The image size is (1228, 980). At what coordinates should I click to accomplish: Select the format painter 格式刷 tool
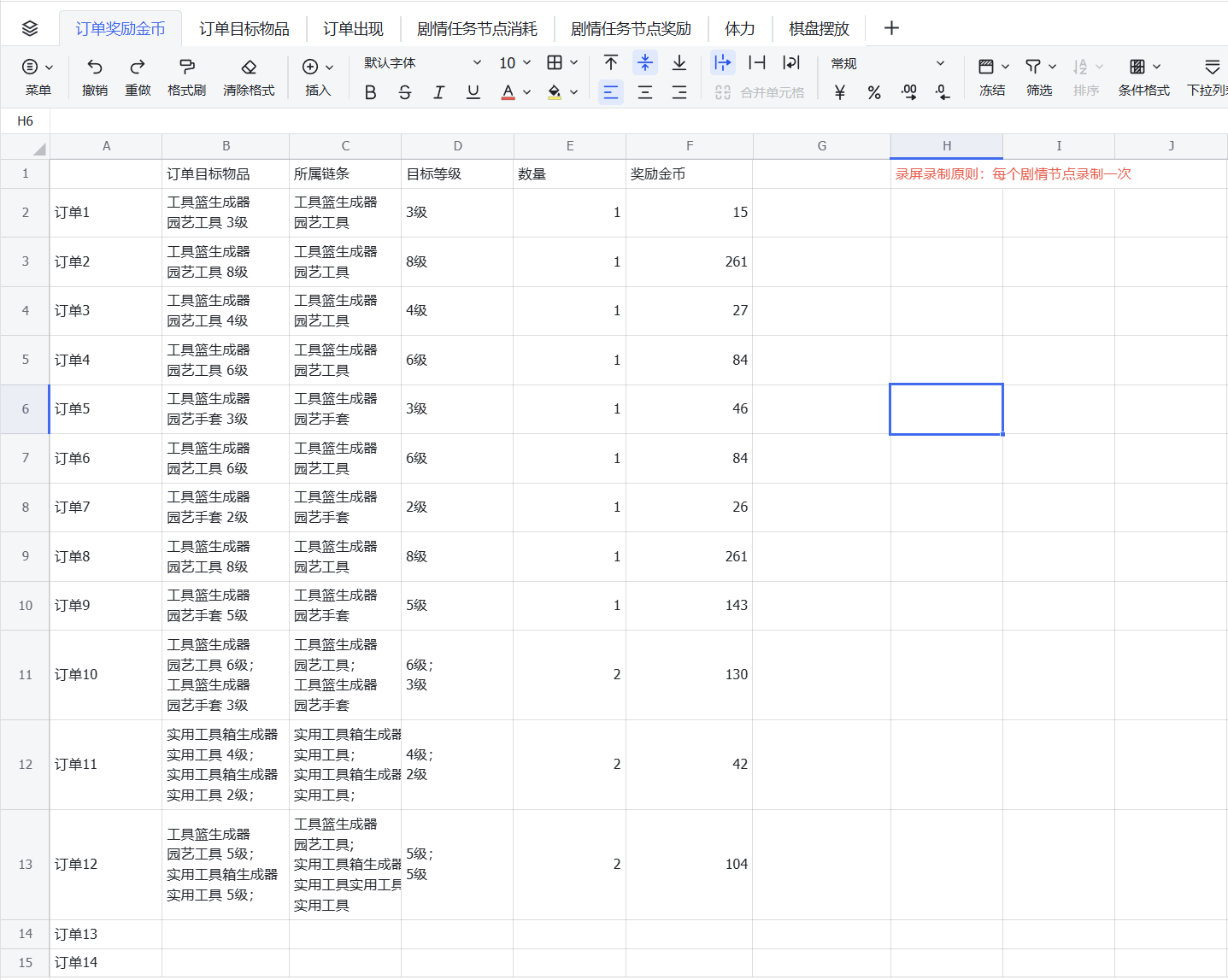[187, 67]
